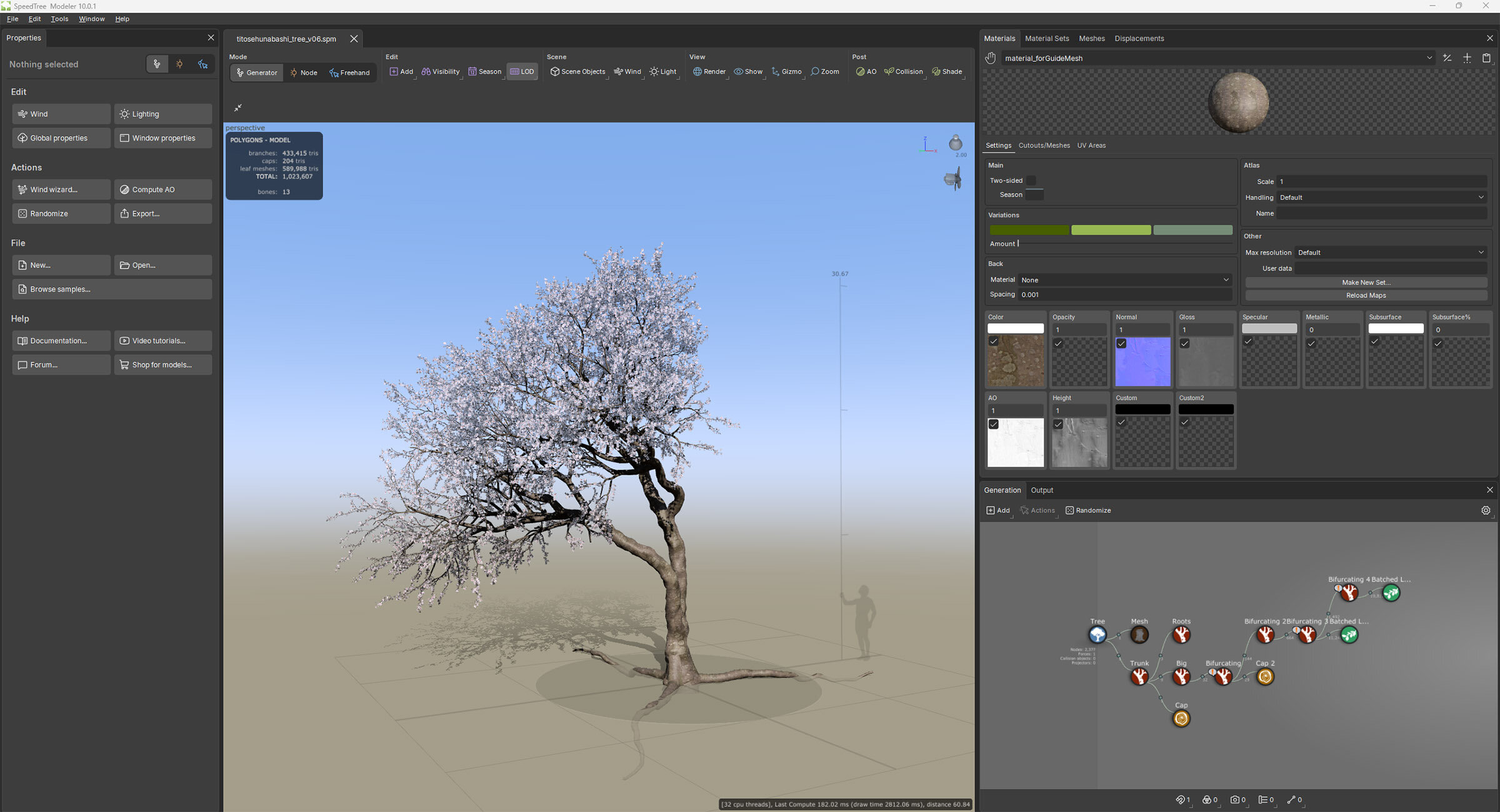Screen dimensions: 1500x812
Task: Click the Gizmo icon in View toolbar
Action: tap(776, 72)
